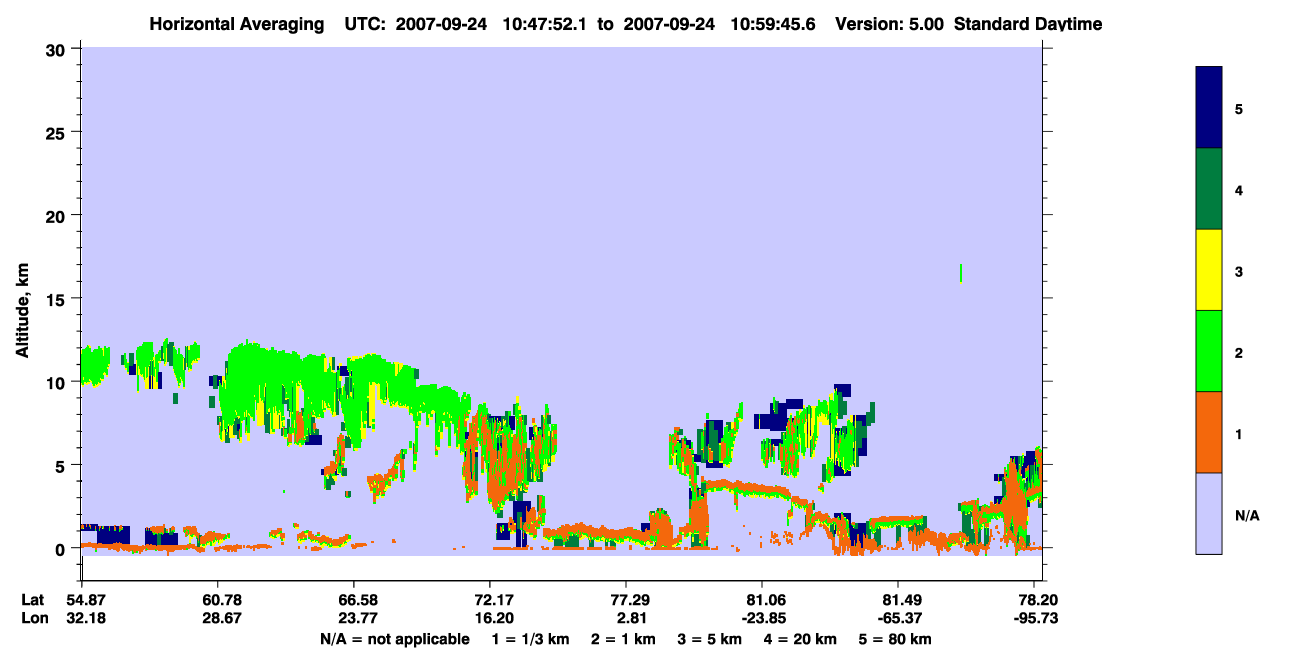Click the isolated green feature near 16 km altitude
This screenshot has width=1300, height=667.
coord(961,273)
